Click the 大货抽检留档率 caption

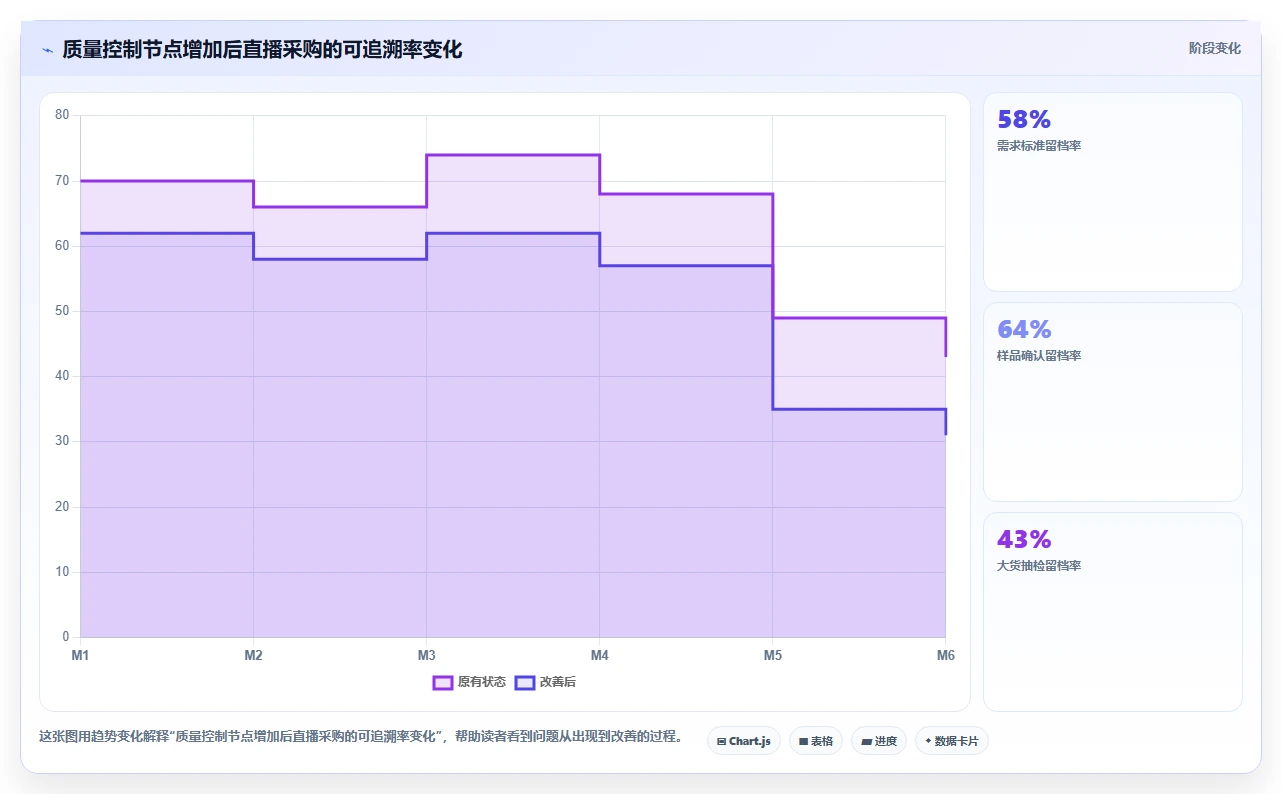pyautogui.click(x=1039, y=566)
